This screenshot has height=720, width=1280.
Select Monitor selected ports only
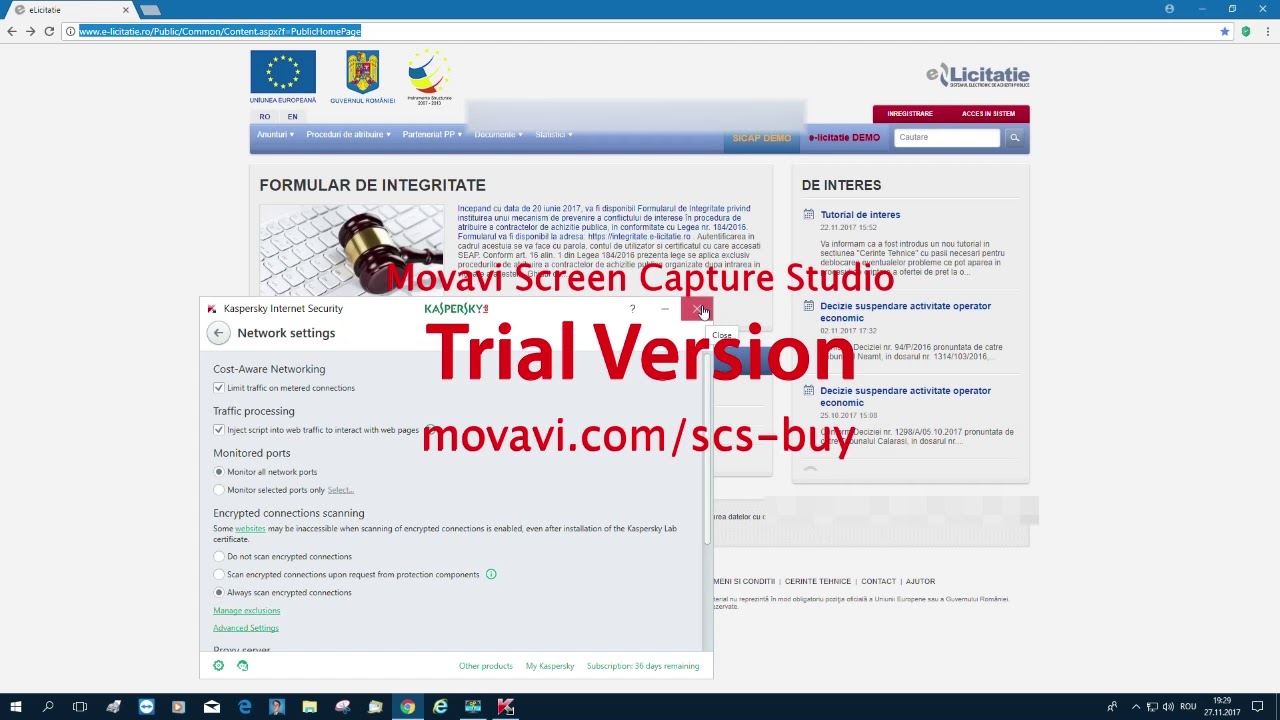tap(218, 490)
